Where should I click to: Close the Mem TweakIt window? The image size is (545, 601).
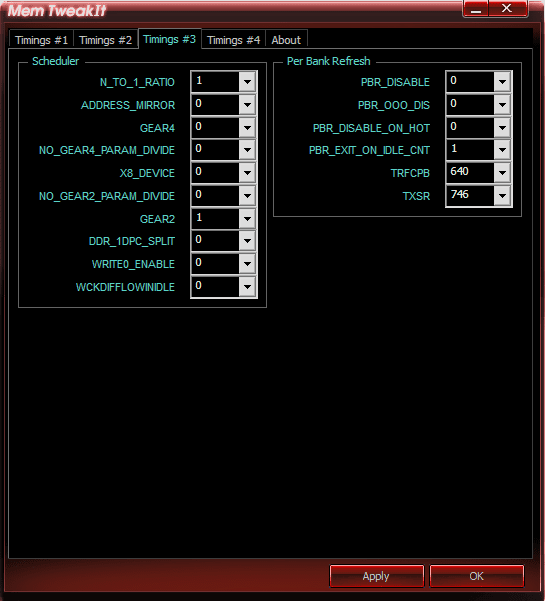click(x=507, y=8)
